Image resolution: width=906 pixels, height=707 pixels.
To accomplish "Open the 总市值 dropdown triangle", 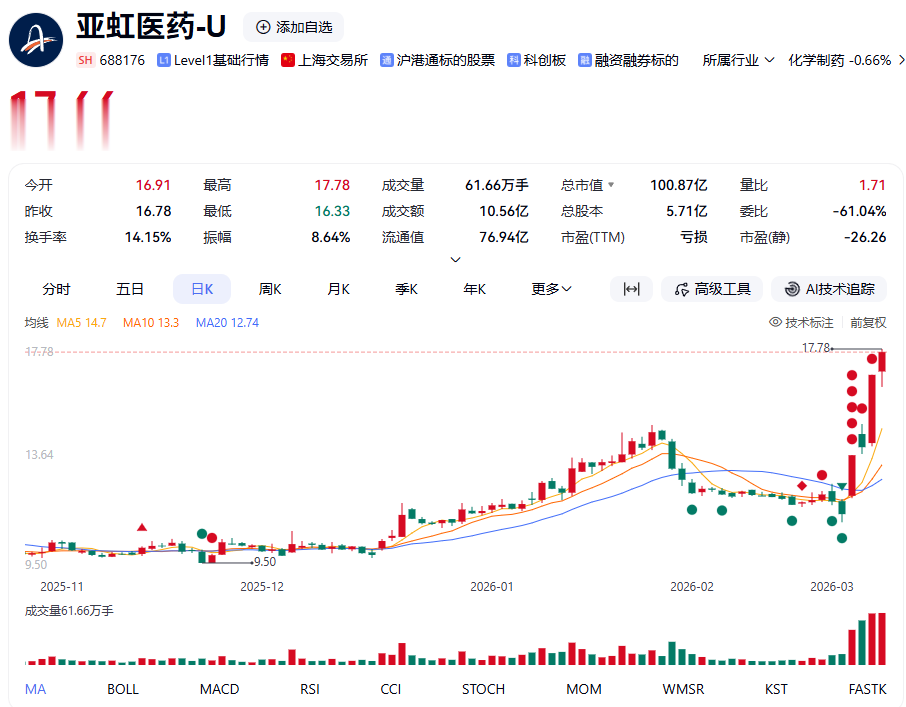I will pyautogui.click(x=611, y=185).
